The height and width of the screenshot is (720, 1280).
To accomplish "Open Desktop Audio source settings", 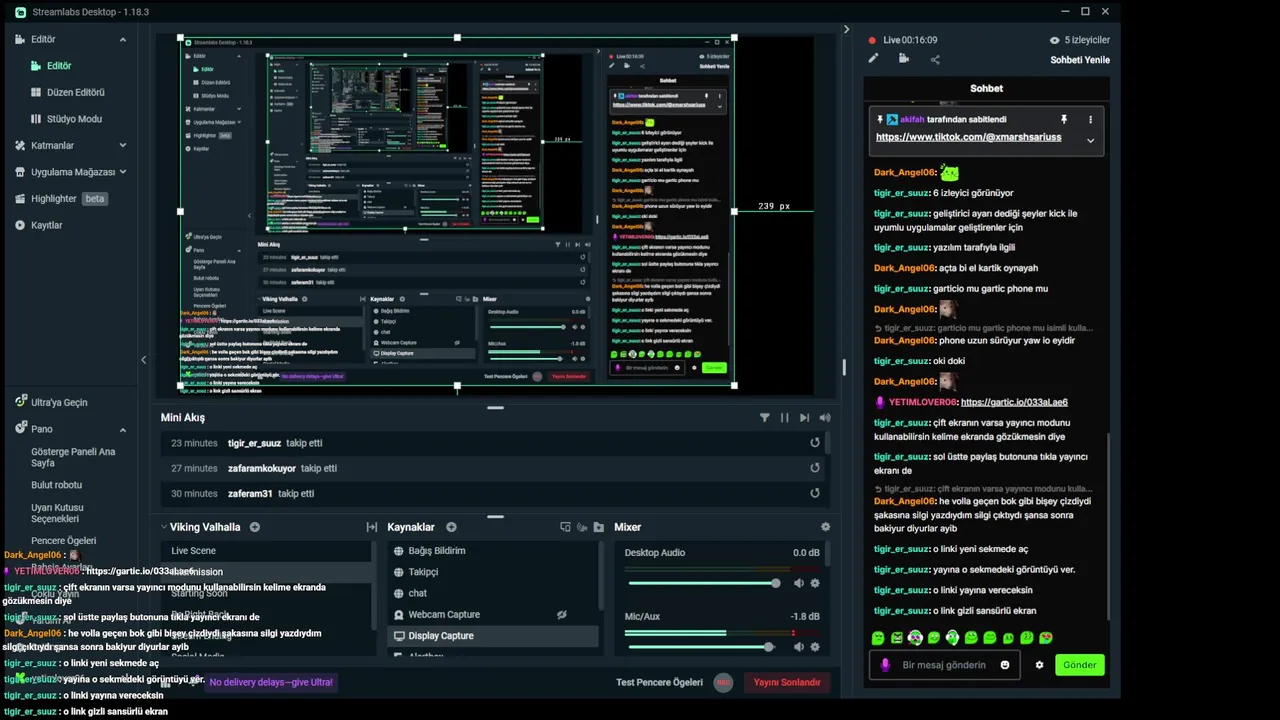I will pyautogui.click(x=815, y=583).
